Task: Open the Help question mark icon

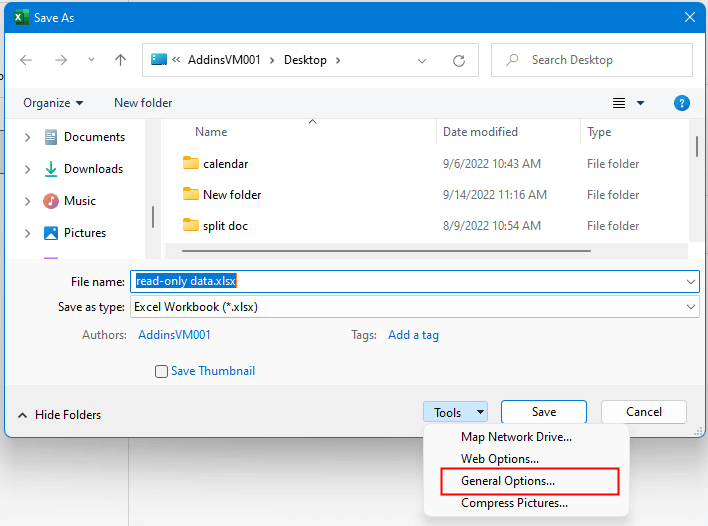Action: [682, 103]
